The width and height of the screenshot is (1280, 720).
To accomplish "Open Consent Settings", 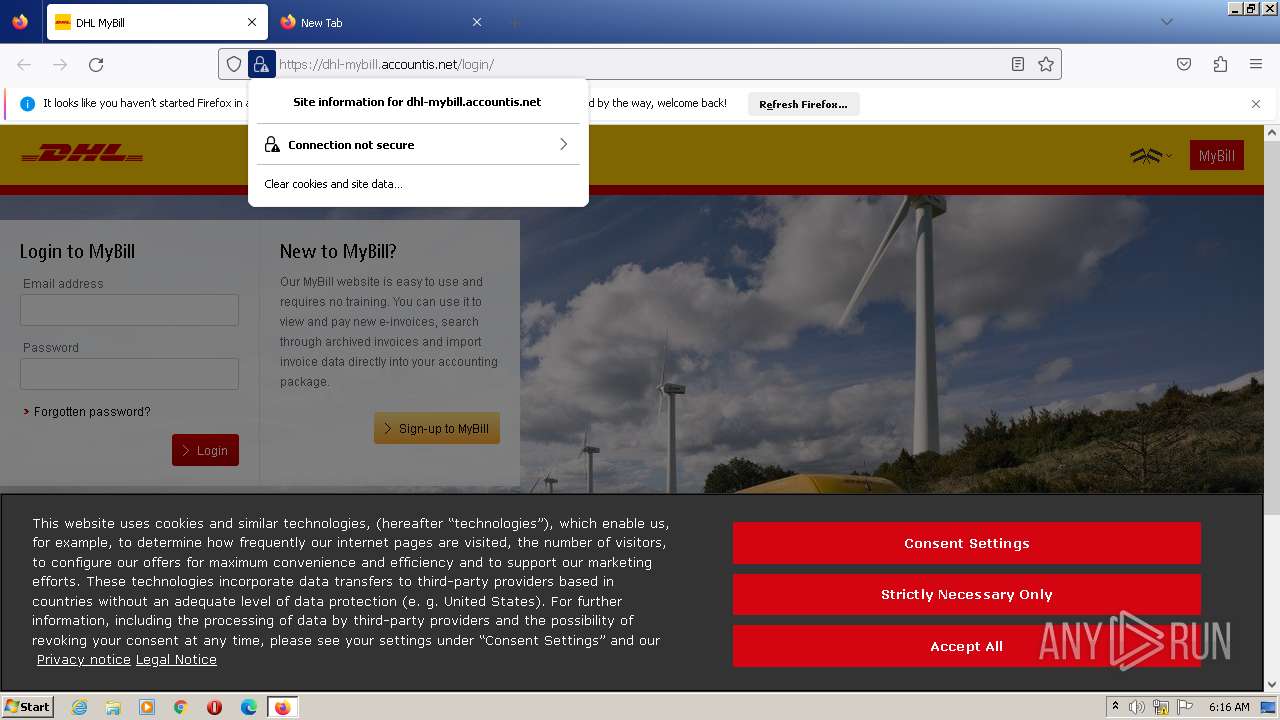I will (967, 543).
